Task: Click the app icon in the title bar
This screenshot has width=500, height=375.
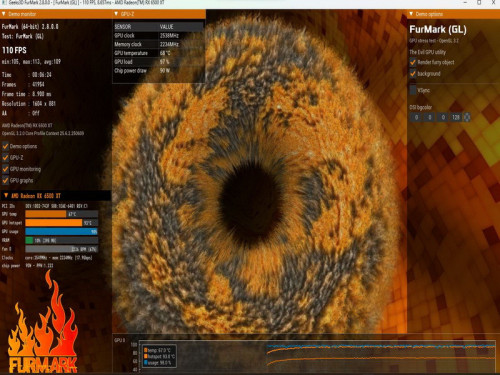Action: 5,3
